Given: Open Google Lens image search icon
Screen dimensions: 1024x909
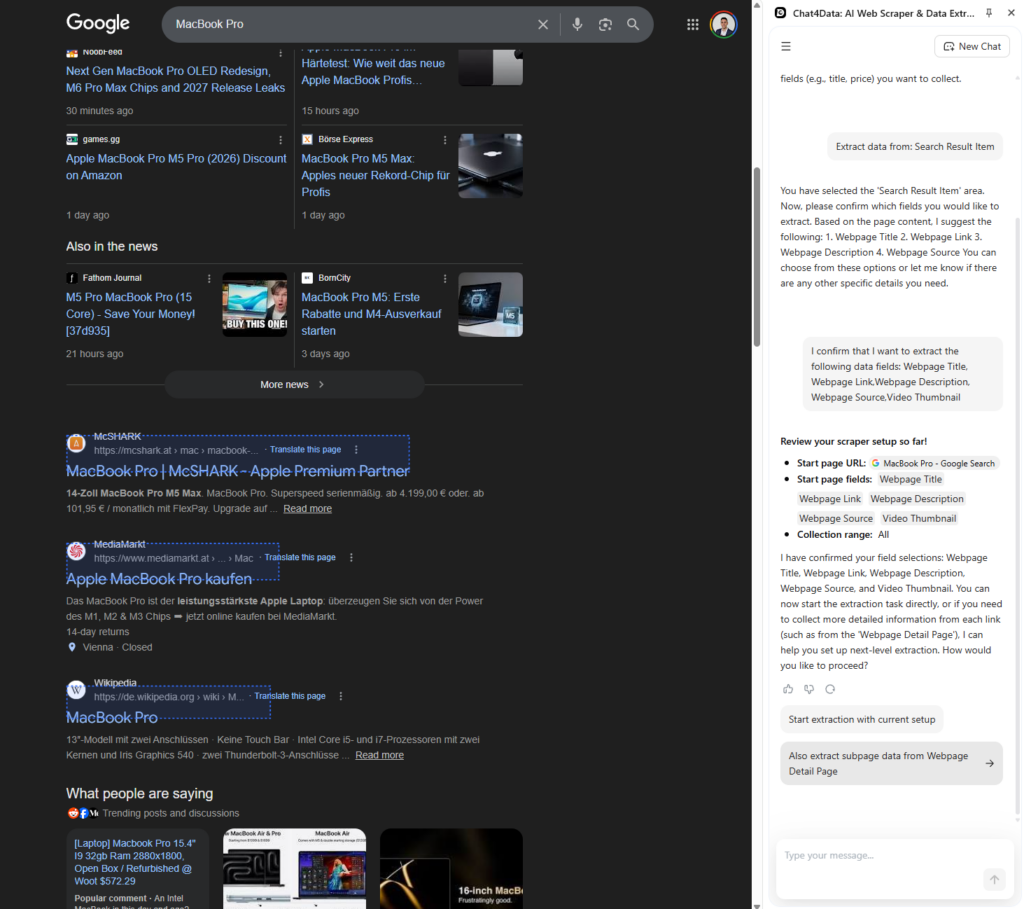Looking at the screenshot, I should pos(605,24).
